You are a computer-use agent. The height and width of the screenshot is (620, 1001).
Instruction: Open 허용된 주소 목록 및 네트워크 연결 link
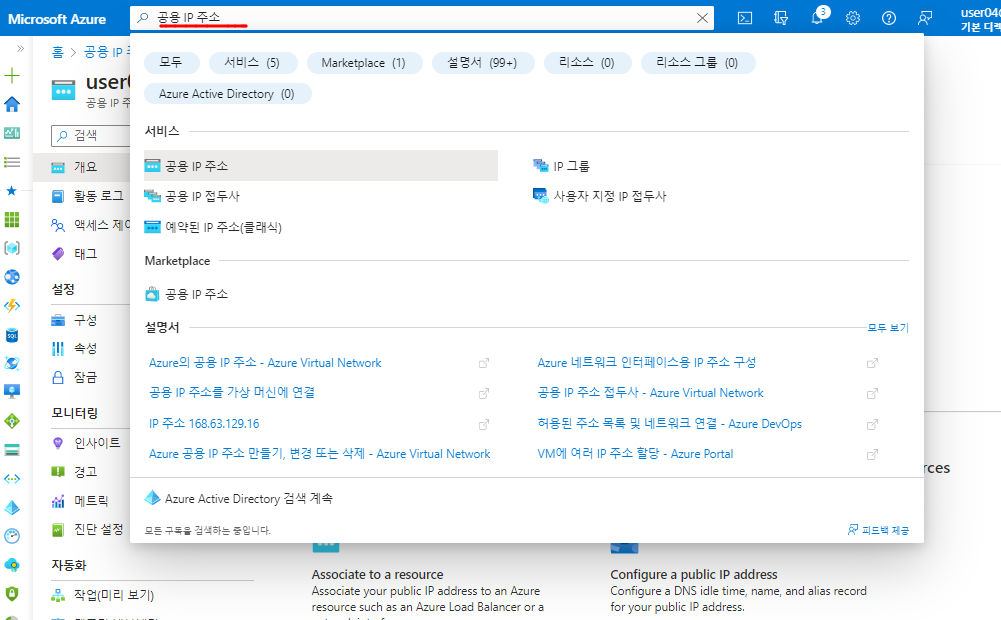670,423
